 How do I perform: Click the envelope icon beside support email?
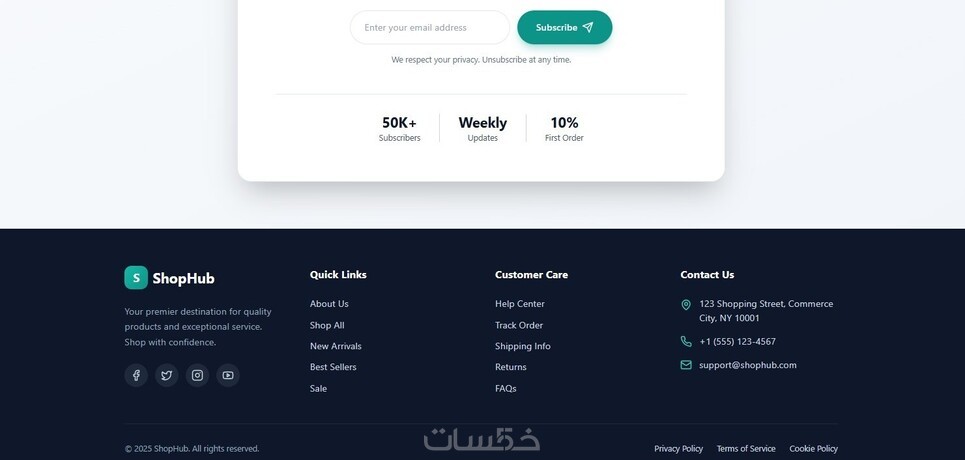click(686, 365)
